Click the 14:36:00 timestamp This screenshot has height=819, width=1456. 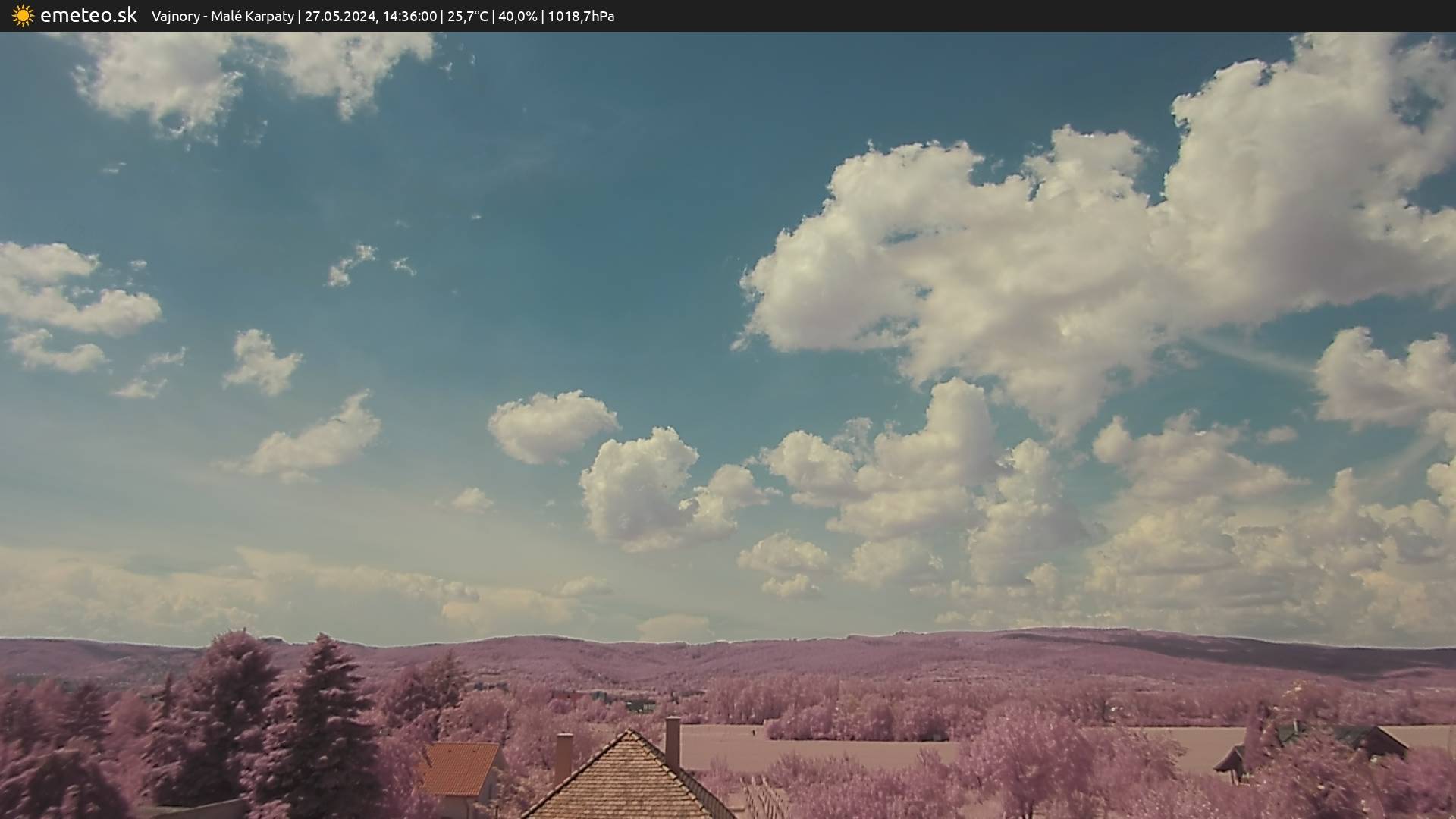(x=409, y=16)
